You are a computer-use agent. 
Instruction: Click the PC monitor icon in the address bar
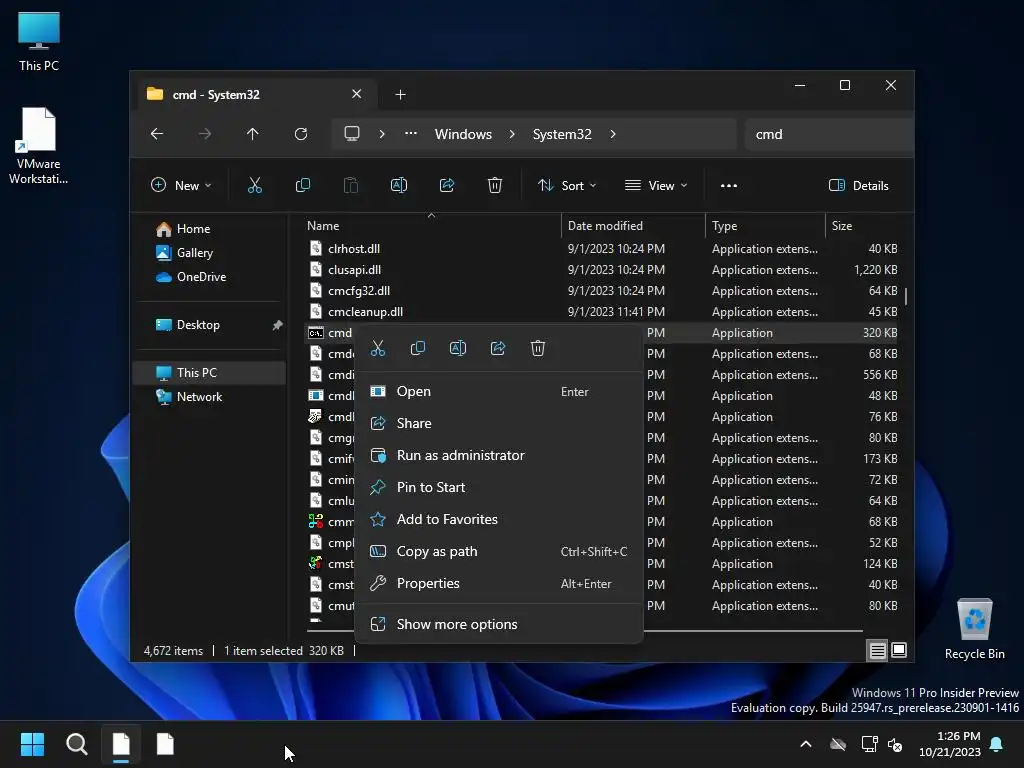pyautogui.click(x=352, y=134)
